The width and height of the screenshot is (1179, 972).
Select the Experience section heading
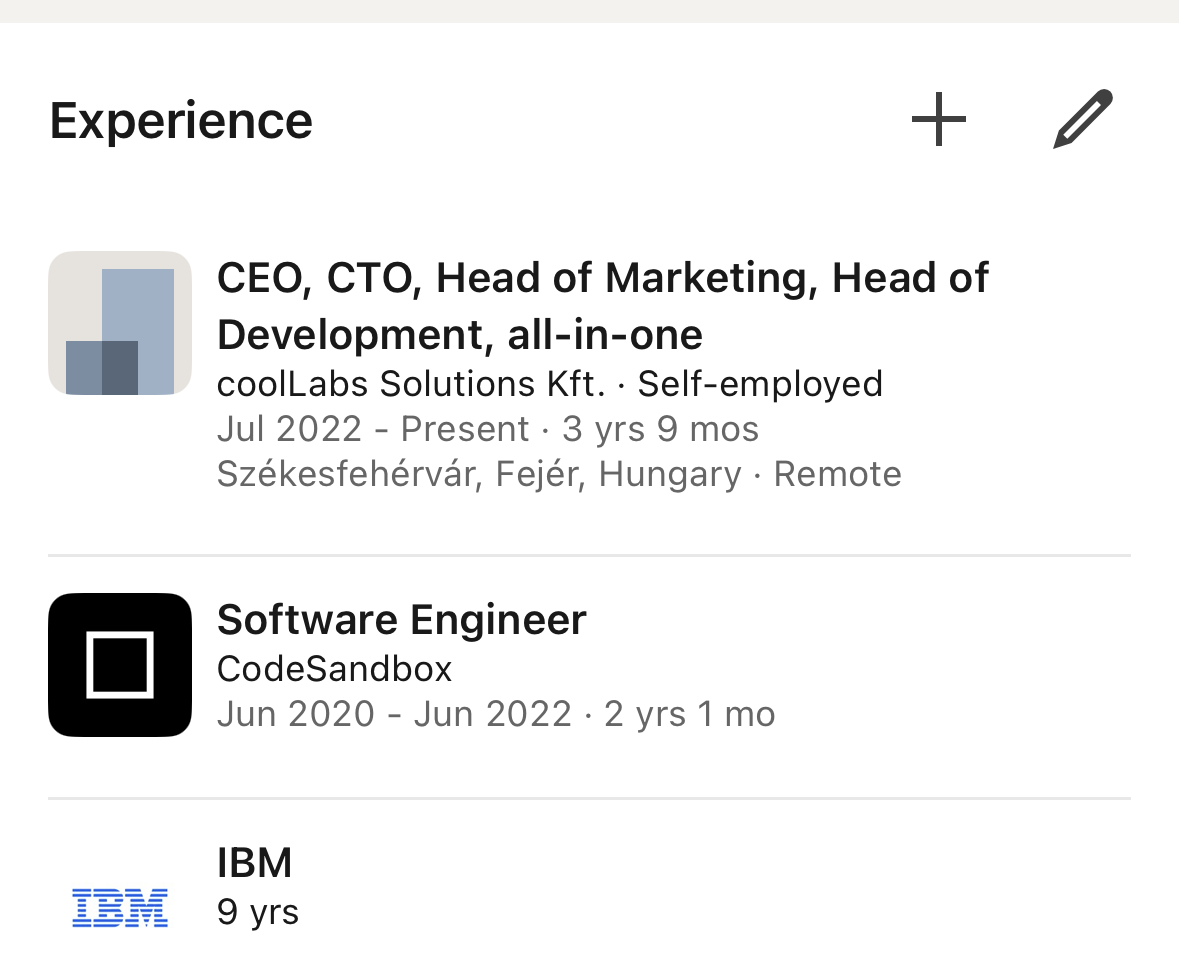[181, 121]
